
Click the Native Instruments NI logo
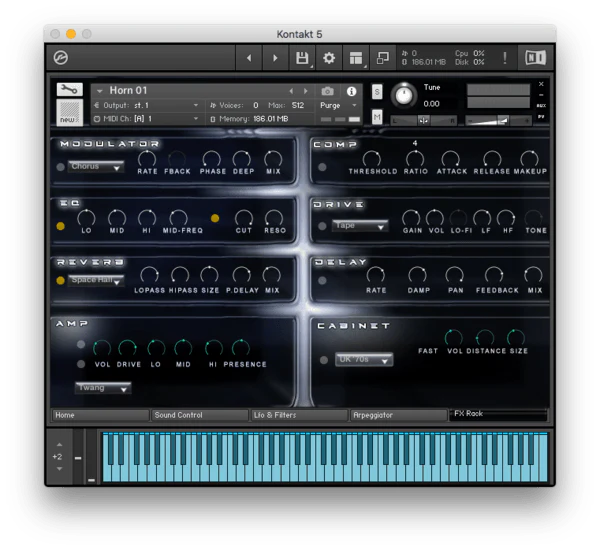535,58
